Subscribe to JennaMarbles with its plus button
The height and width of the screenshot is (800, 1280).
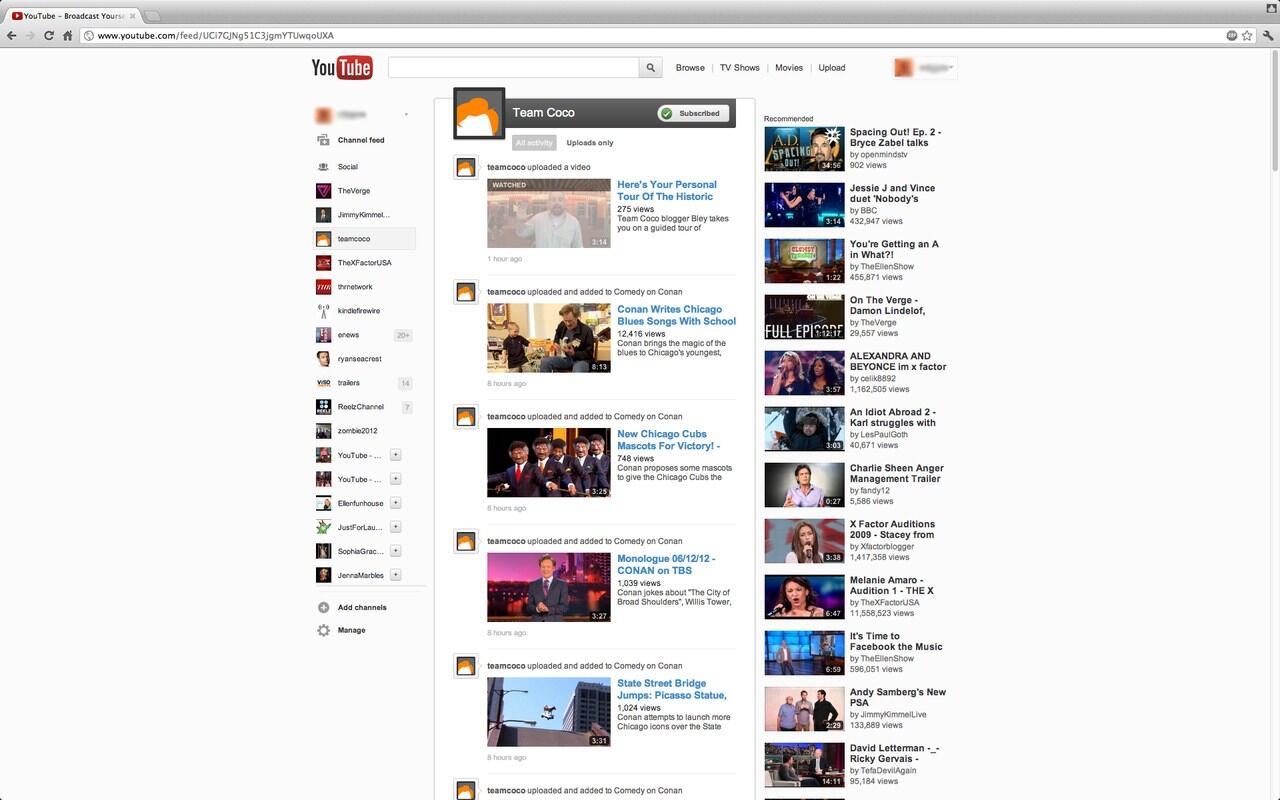396,575
